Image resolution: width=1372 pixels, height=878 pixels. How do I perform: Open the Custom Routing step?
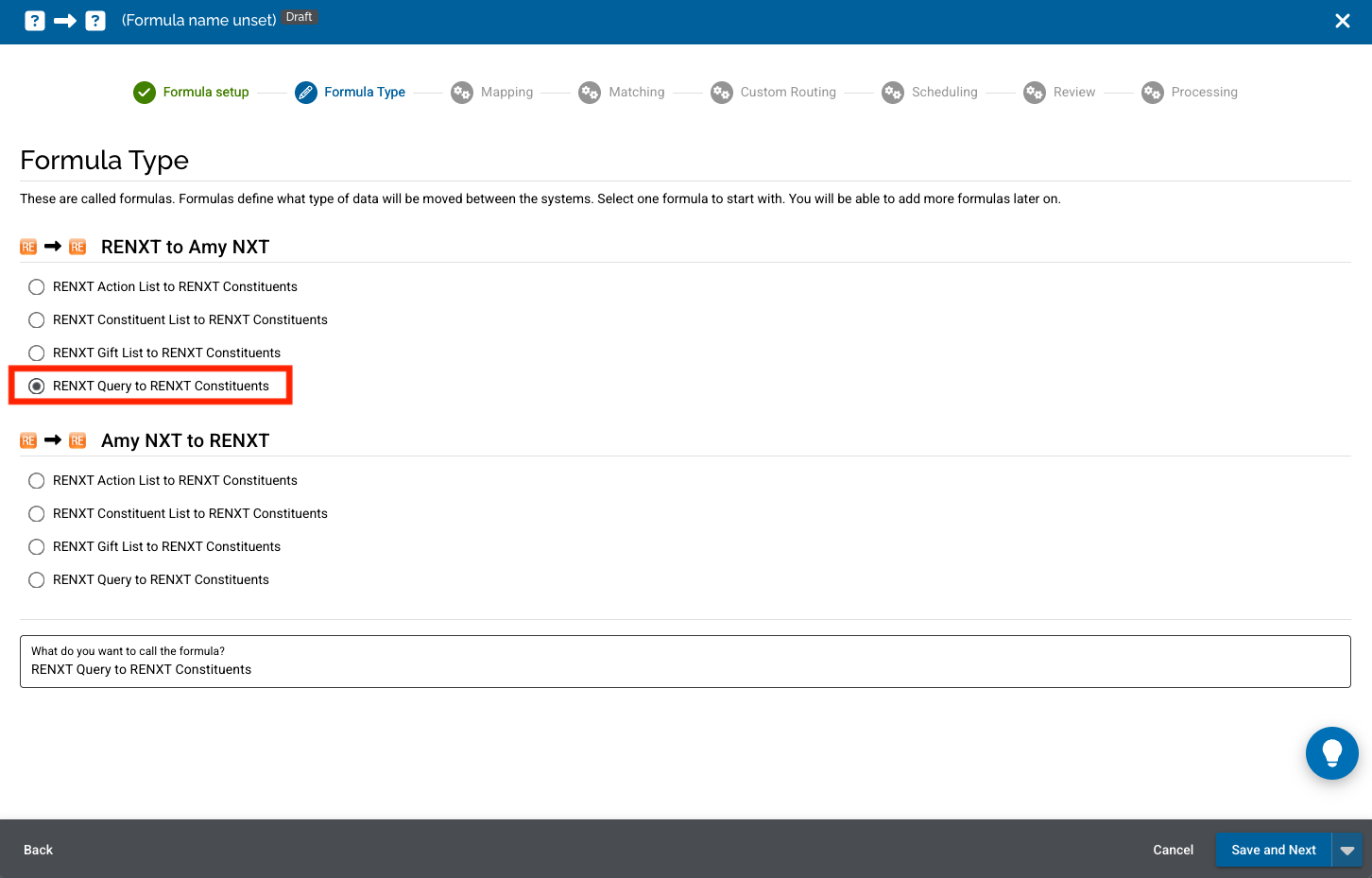click(788, 92)
